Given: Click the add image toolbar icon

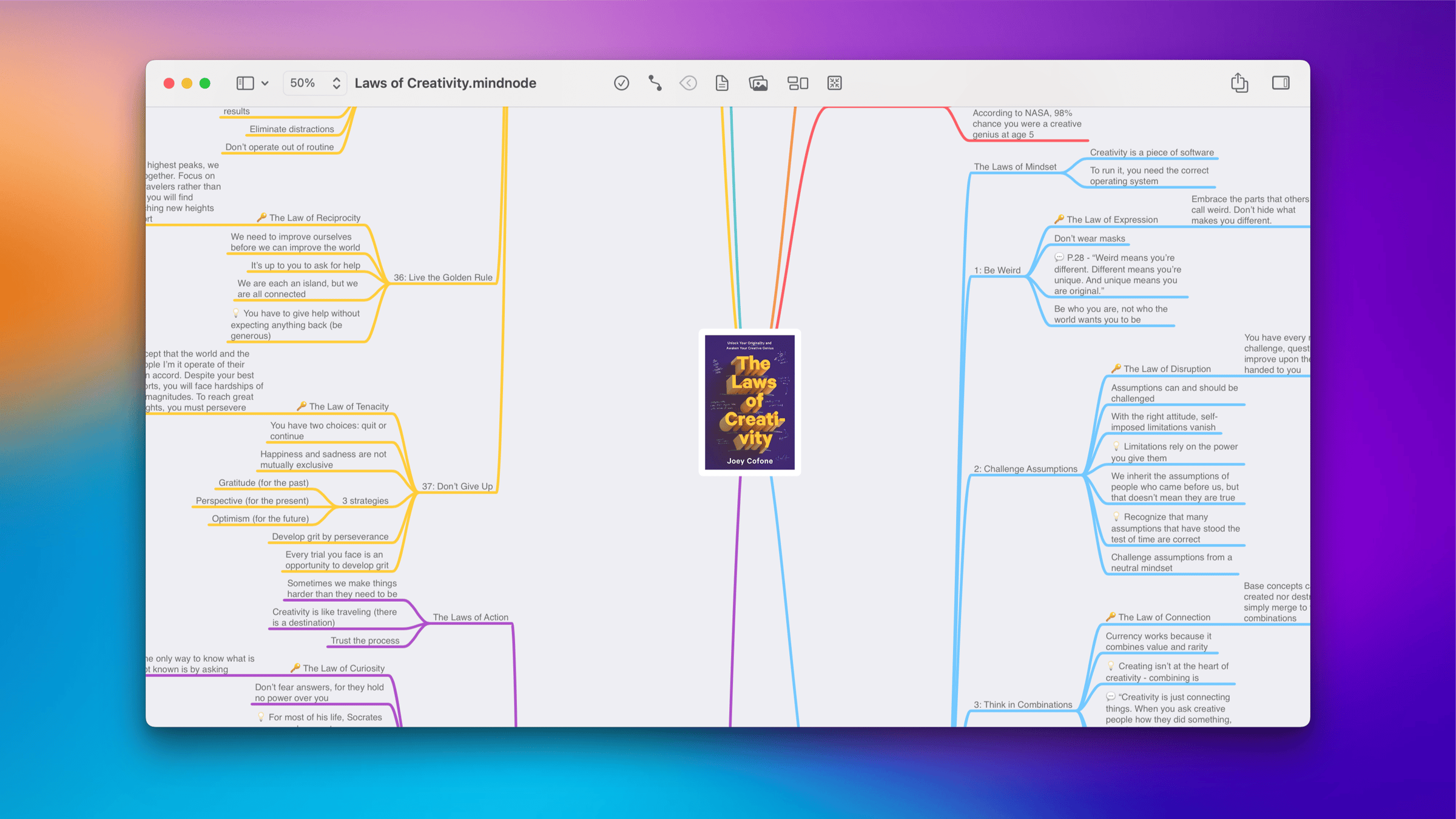Looking at the screenshot, I should [x=758, y=83].
